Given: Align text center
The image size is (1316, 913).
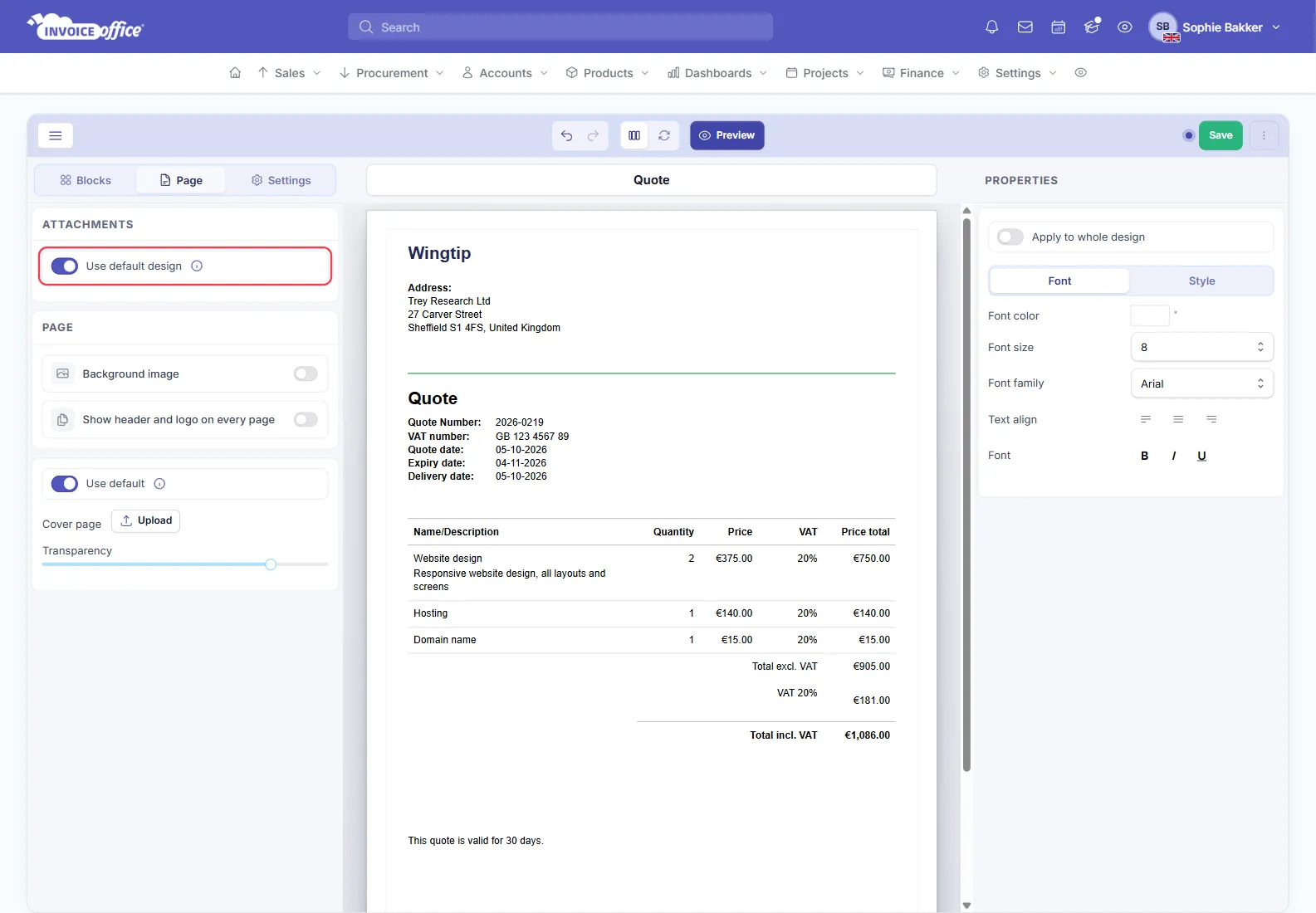Looking at the screenshot, I should pyautogui.click(x=1178, y=420).
